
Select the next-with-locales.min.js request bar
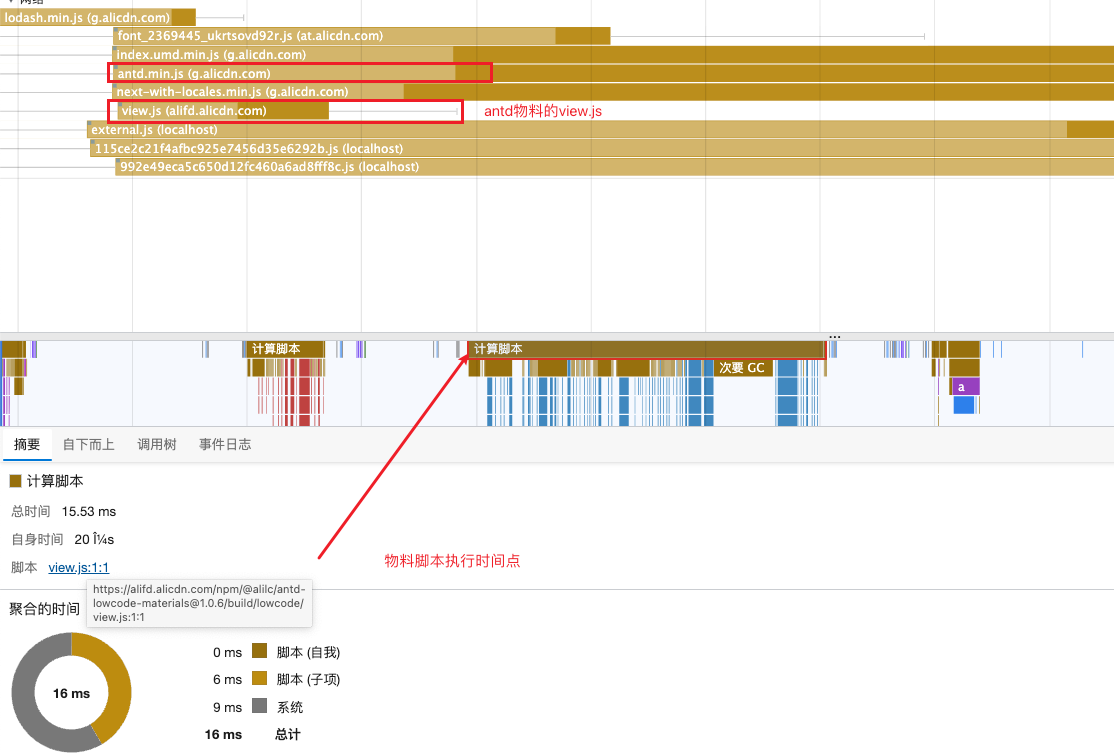250,91
